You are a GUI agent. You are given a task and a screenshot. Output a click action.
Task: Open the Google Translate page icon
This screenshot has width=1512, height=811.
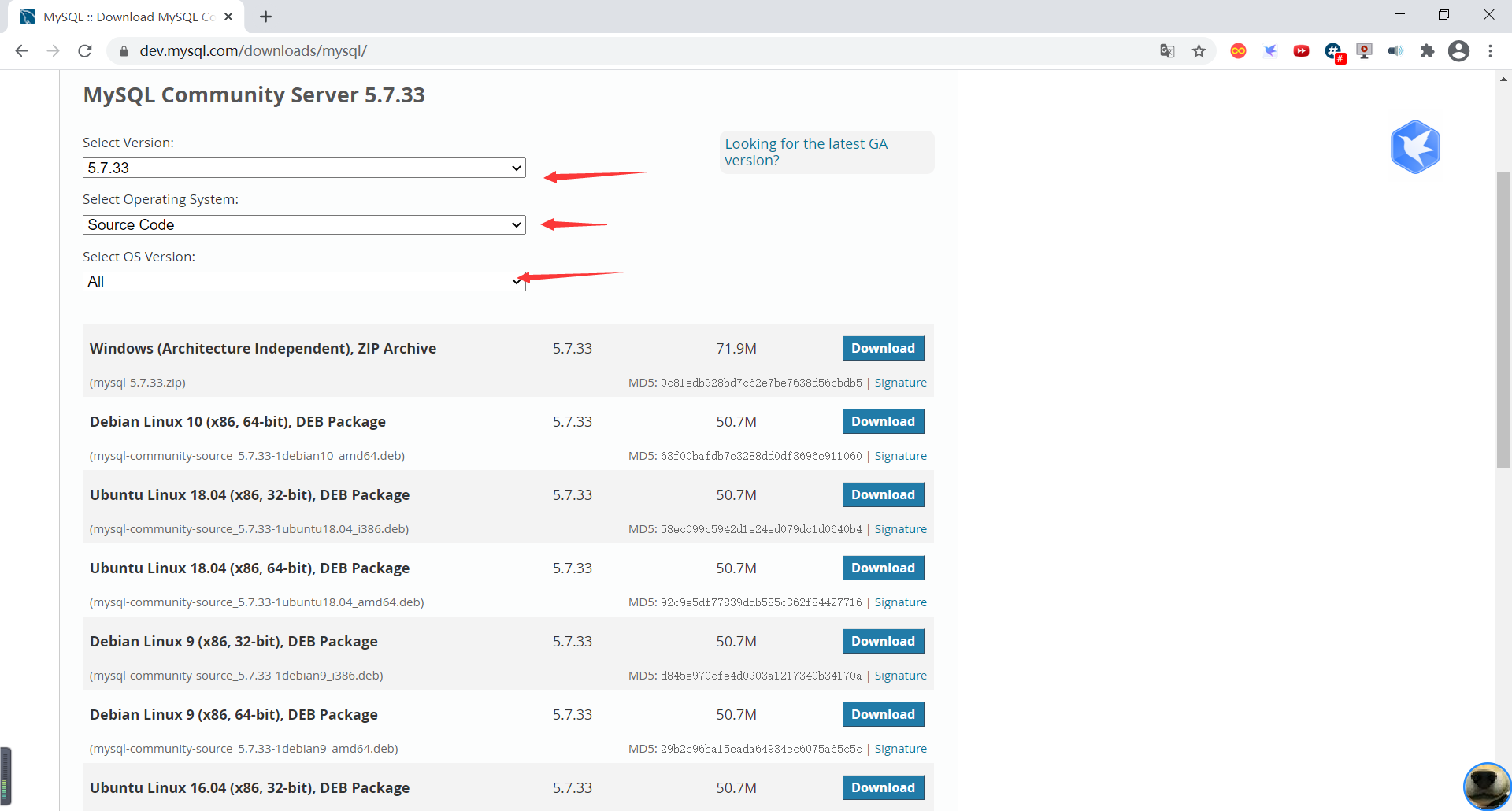[x=1167, y=51]
